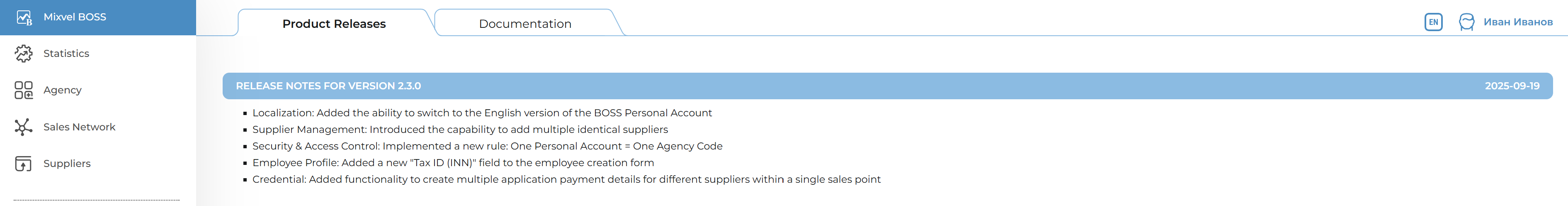1568x206 pixels.
Task: Go to the Agency menu label
Action: (62, 90)
